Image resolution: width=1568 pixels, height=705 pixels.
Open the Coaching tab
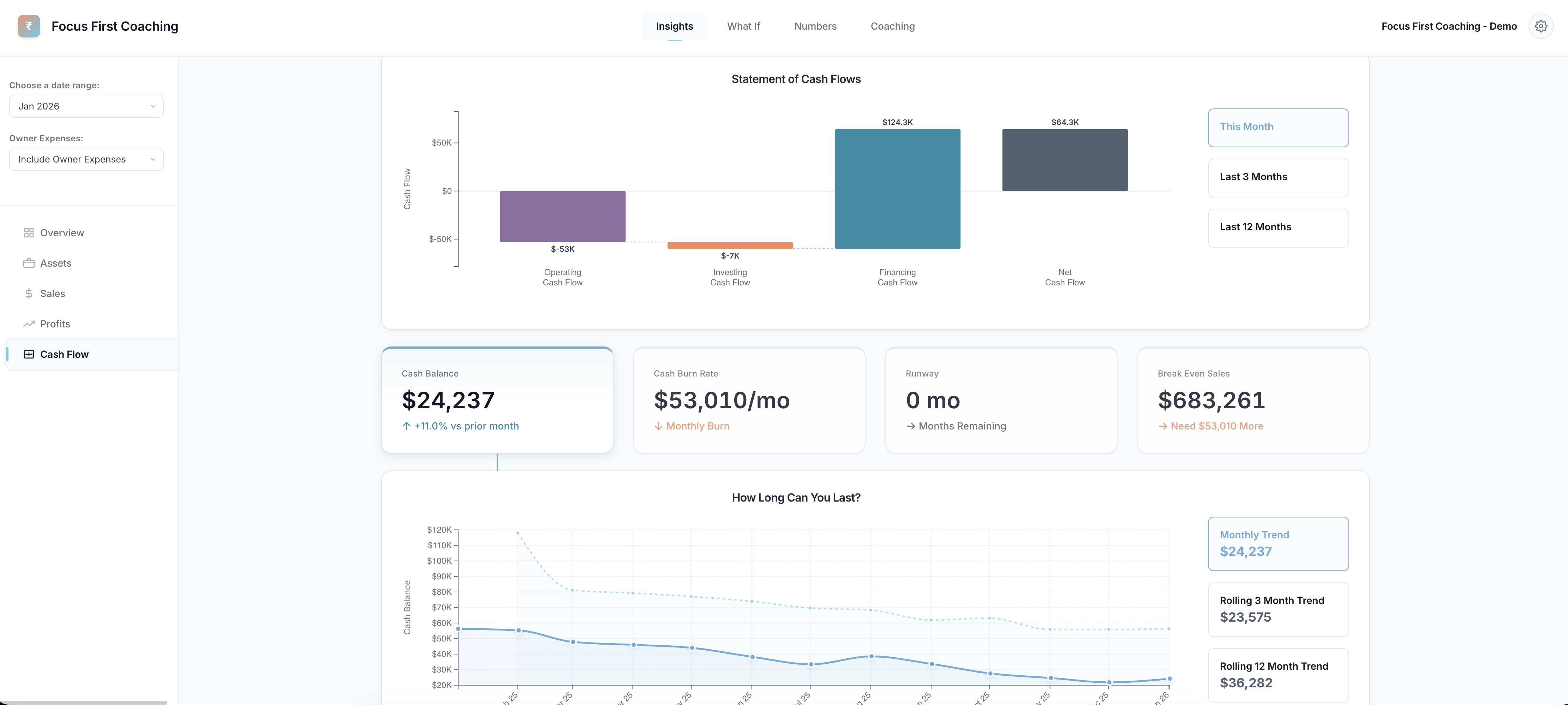892,26
